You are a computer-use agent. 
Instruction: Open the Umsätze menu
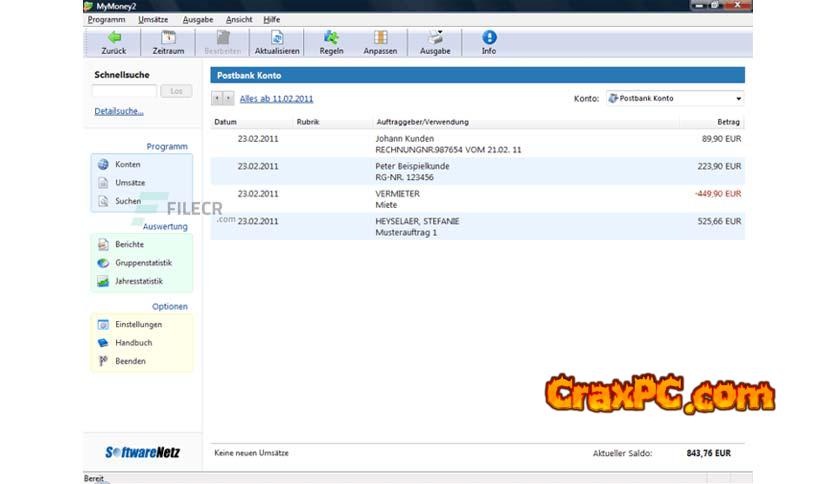pyautogui.click(x=154, y=19)
